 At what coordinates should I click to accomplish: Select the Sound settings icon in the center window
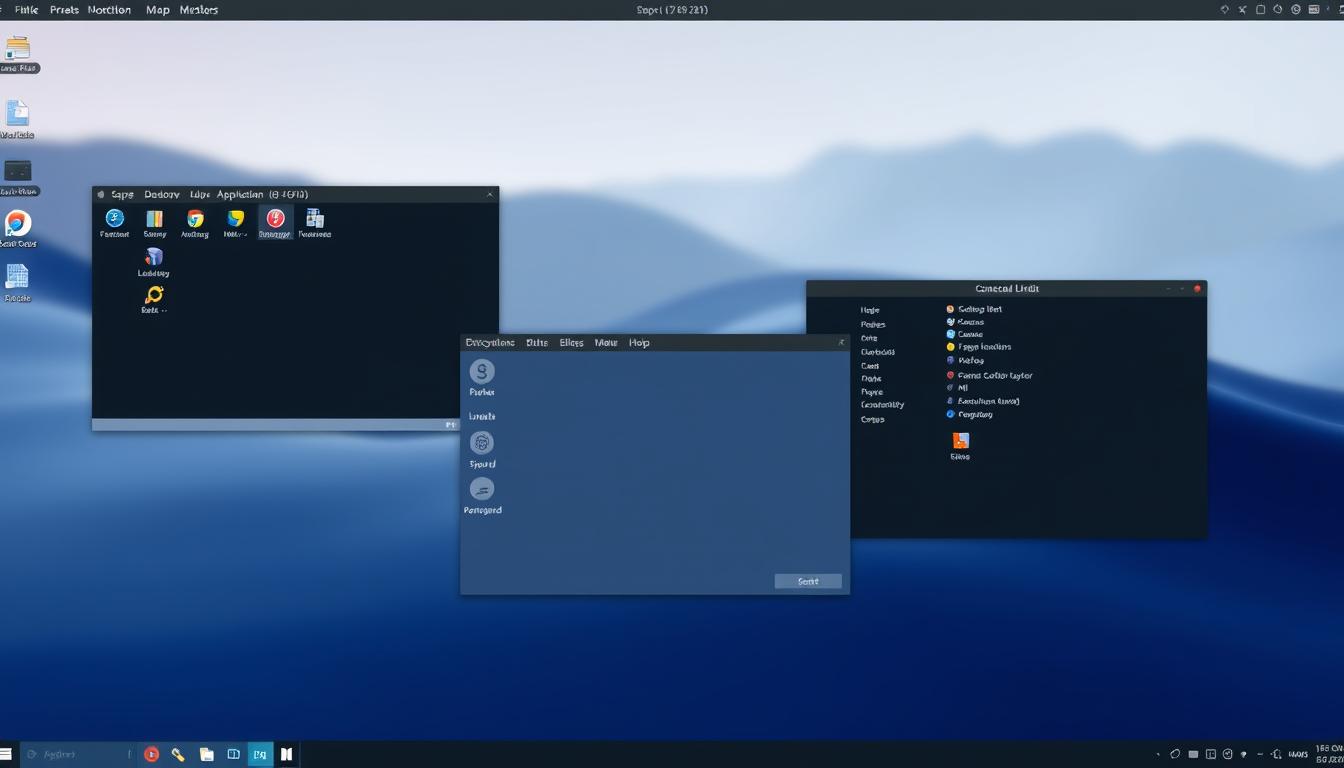(x=481, y=443)
